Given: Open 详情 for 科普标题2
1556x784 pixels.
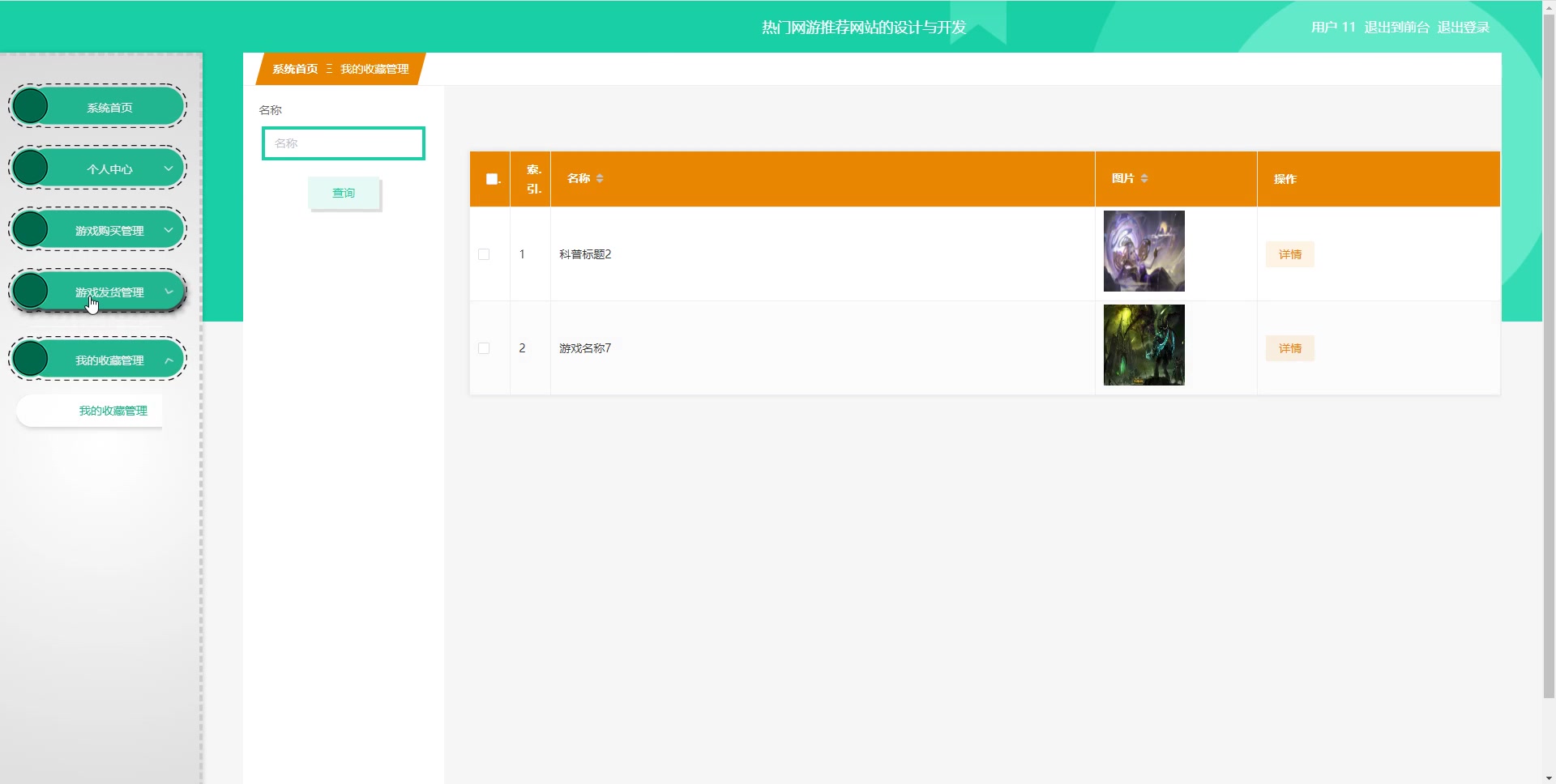Looking at the screenshot, I should pos(1289,254).
